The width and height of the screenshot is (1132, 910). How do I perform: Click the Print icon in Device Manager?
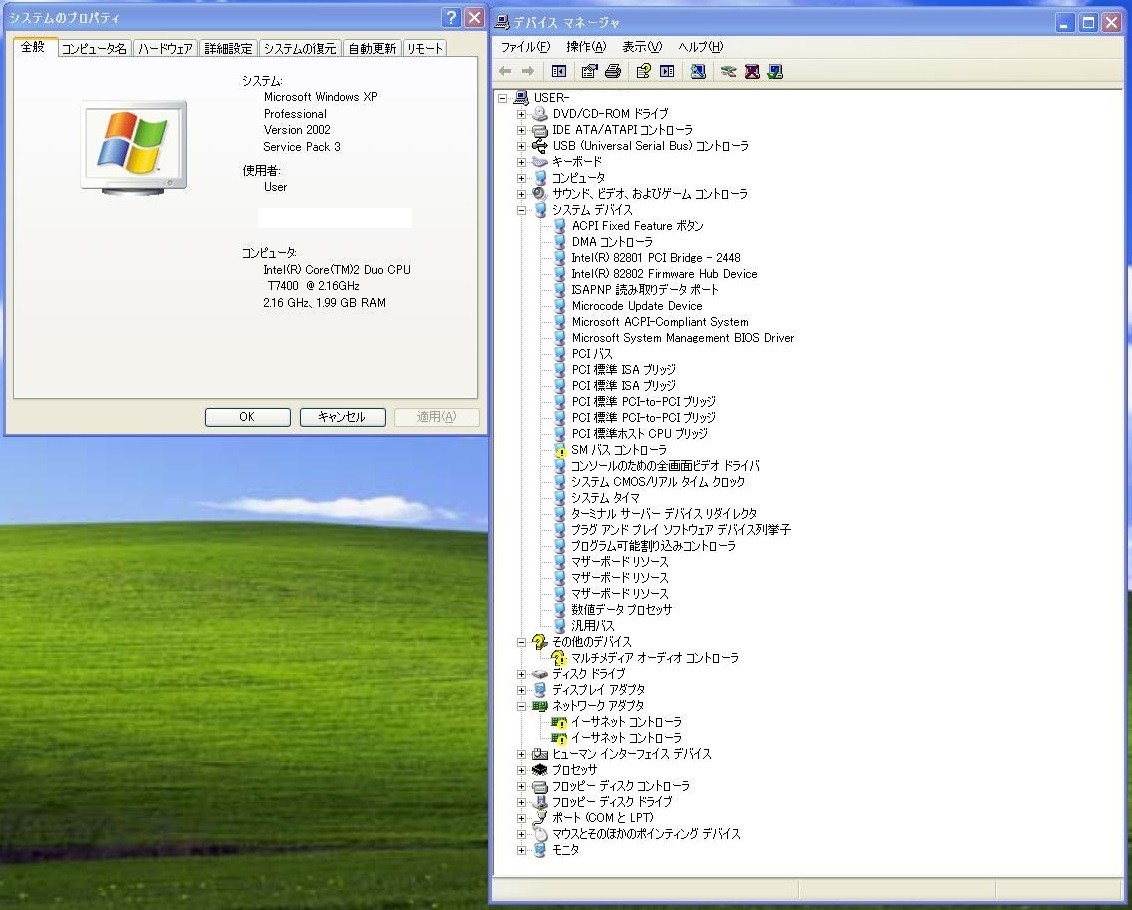(613, 71)
